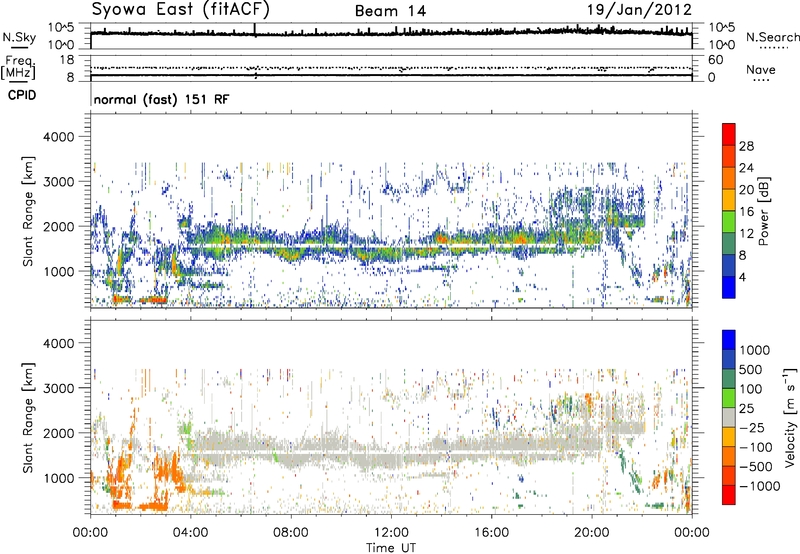800x554 pixels.
Task: Click the '2000' tick on the power panel
Action: [x=58, y=226]
